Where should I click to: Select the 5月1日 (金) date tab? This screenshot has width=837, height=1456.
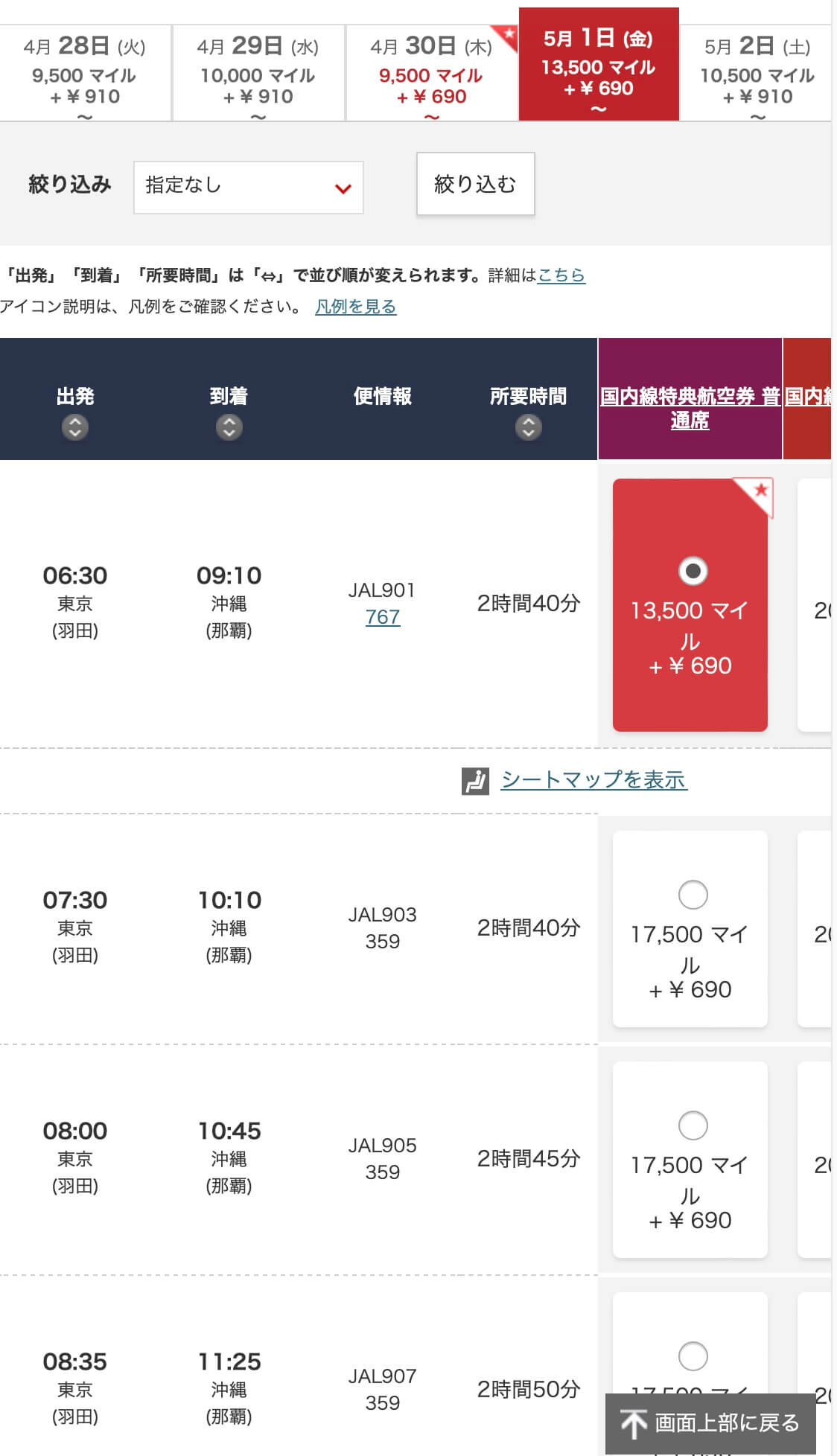(599, 64)
